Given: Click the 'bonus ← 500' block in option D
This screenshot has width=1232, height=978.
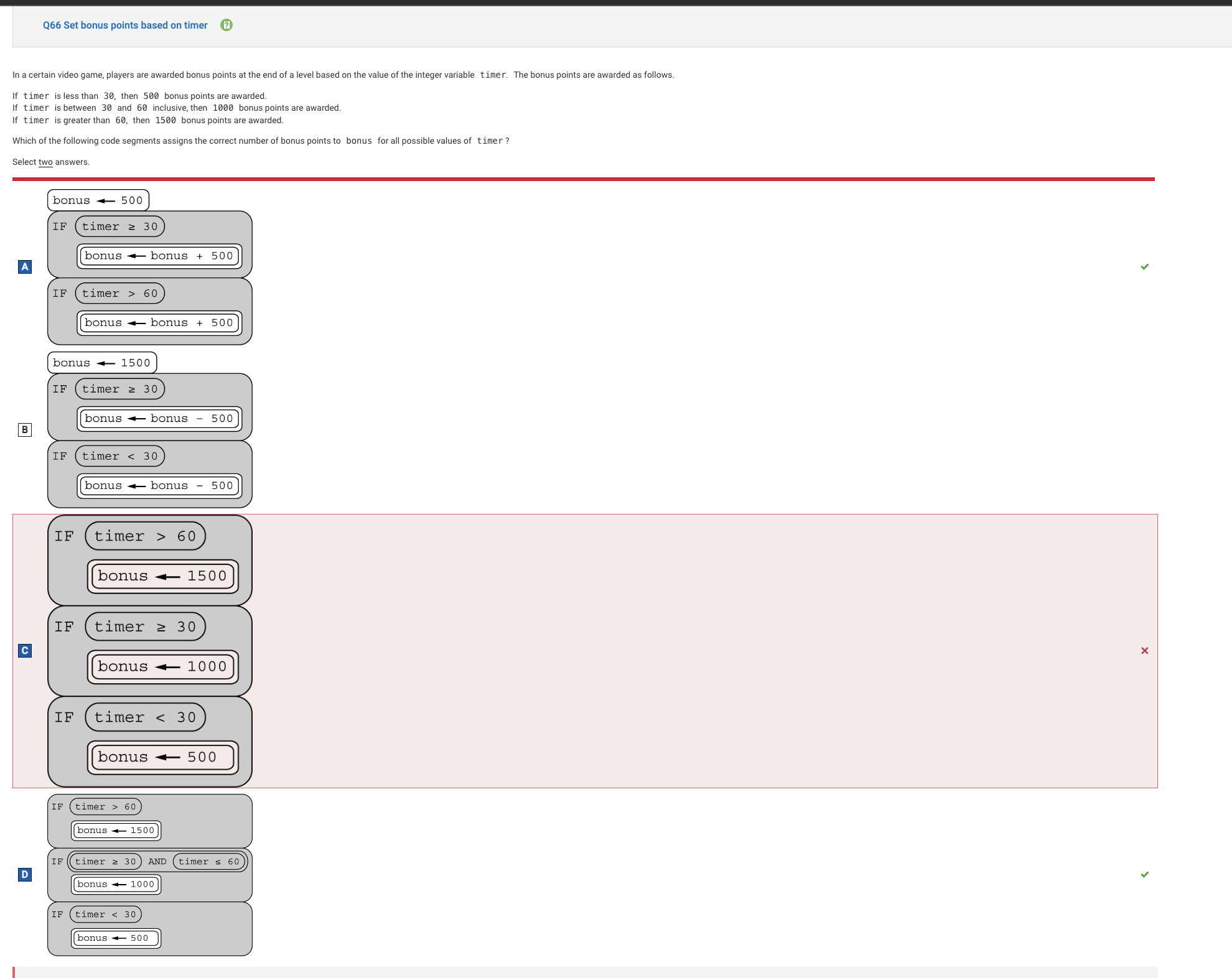Looking at the screenshot, I should coord(116,938).
